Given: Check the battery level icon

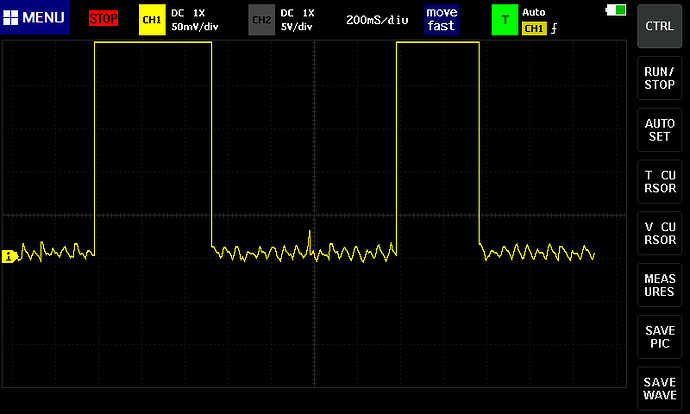Looking at the screenshot, I should click(616, 10).
